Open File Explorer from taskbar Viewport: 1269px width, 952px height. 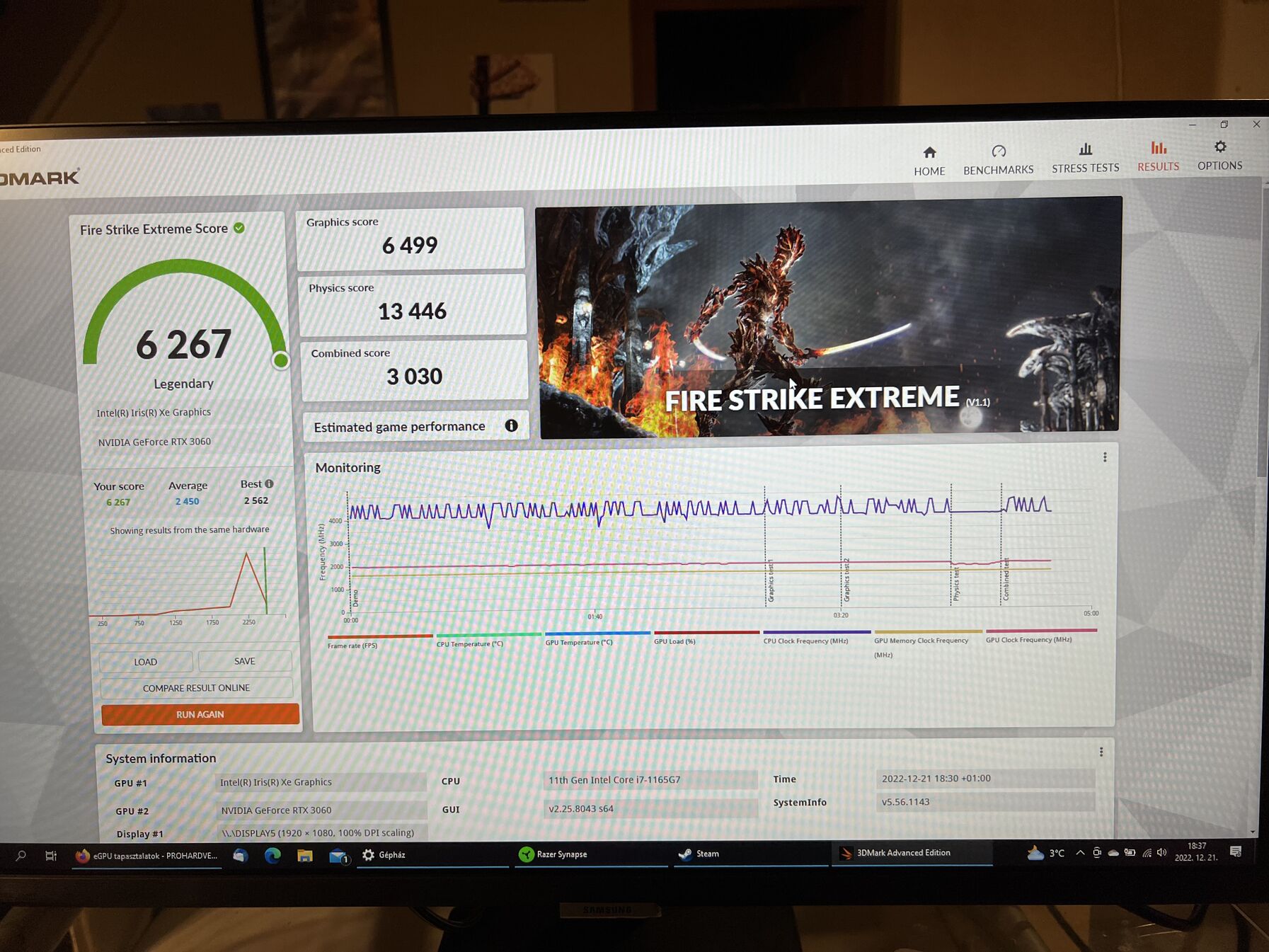[x=305, y=855]
